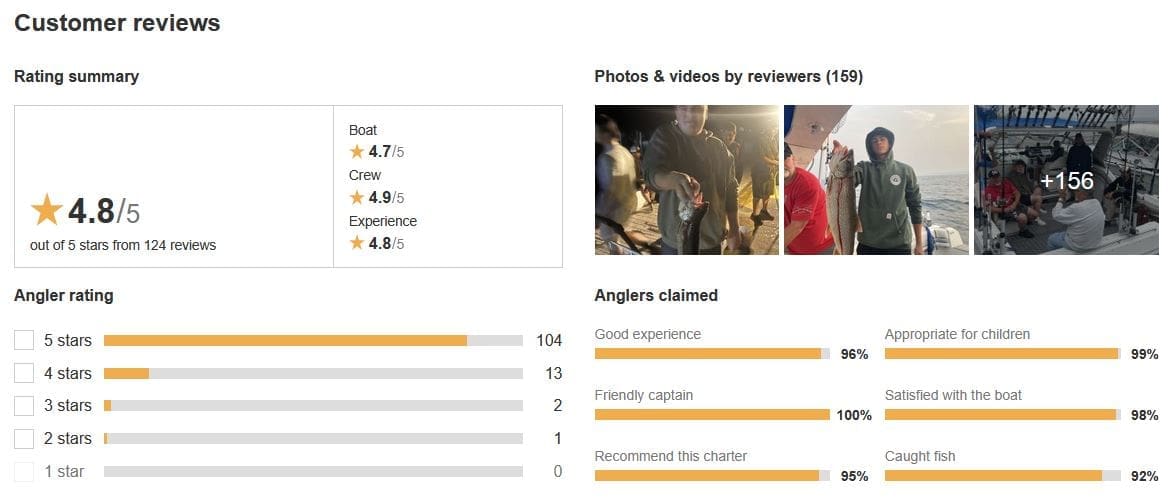The image size is (1175, 499).
Task: Select the 5 stars label
Action: (67, 340)
